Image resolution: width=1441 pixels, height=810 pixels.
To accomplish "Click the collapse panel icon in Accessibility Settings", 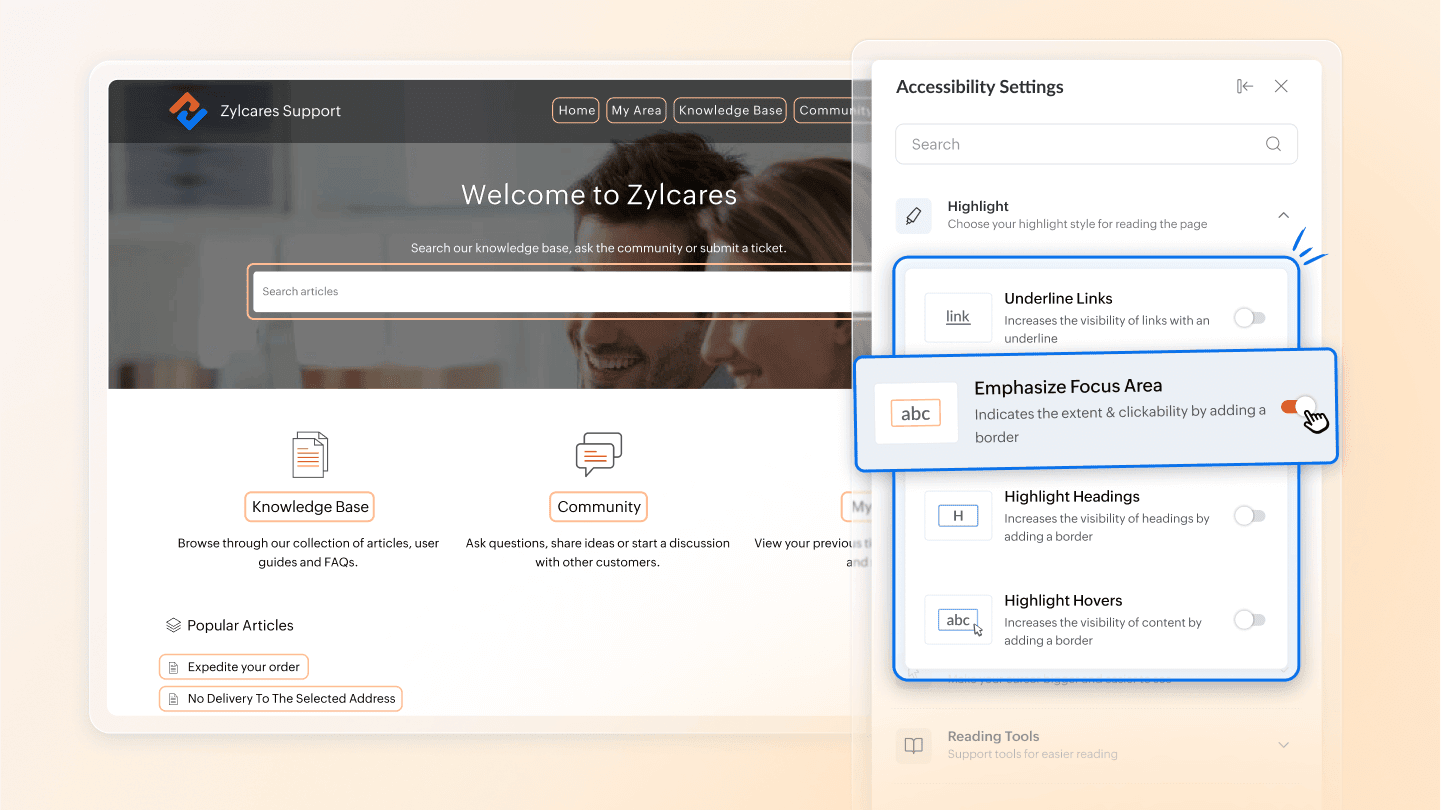I will tap(1244, 87).
